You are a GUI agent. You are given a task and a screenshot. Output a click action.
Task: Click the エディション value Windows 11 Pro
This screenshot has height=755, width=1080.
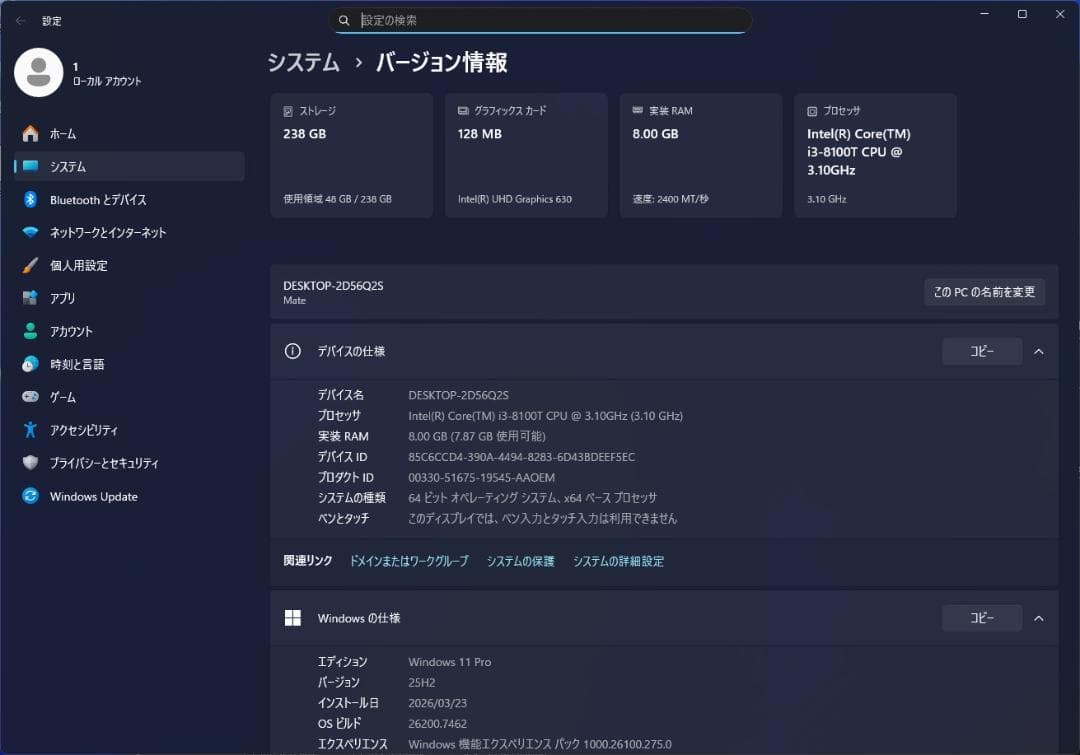(450, 662)
